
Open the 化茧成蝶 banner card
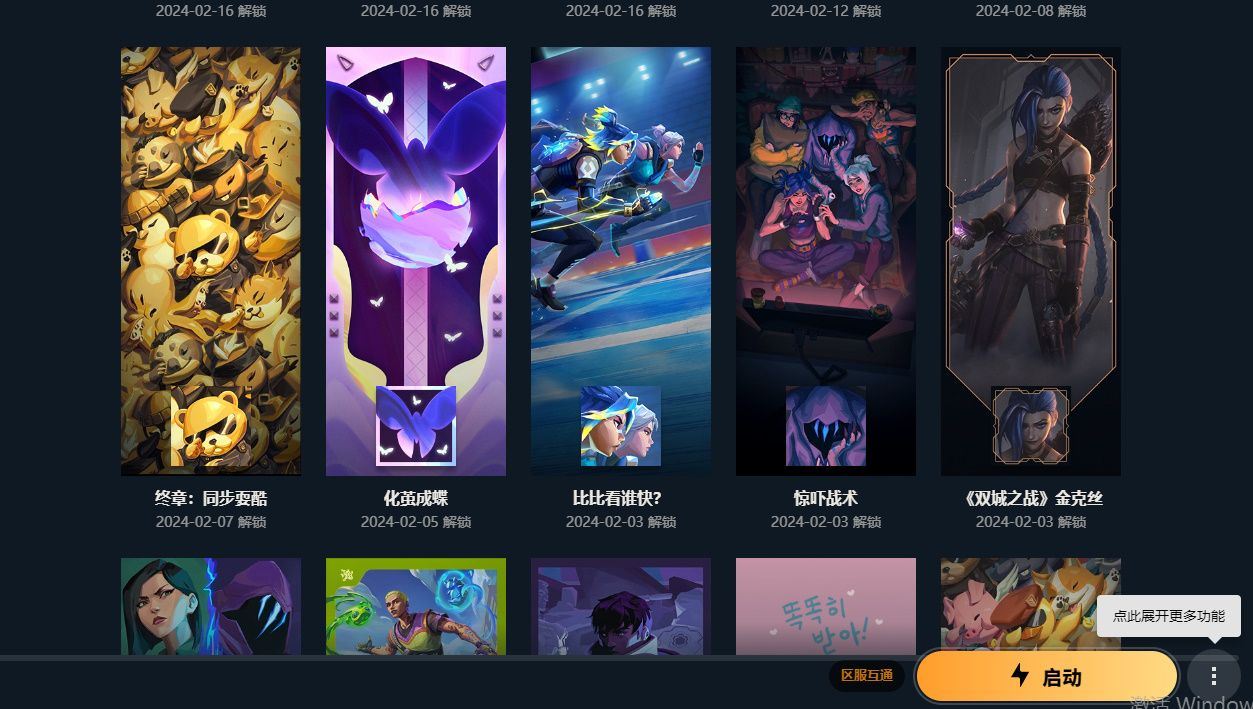pos(416,261)
